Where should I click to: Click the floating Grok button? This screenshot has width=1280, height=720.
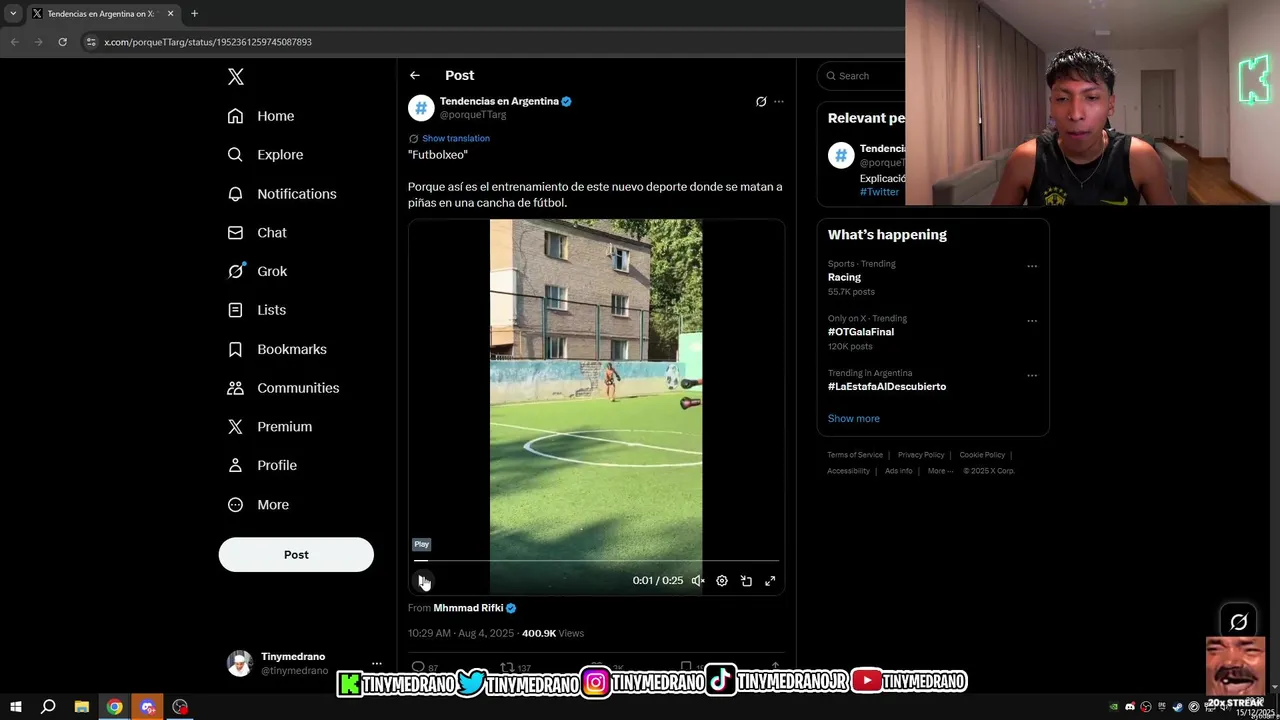pos(1238,622)
